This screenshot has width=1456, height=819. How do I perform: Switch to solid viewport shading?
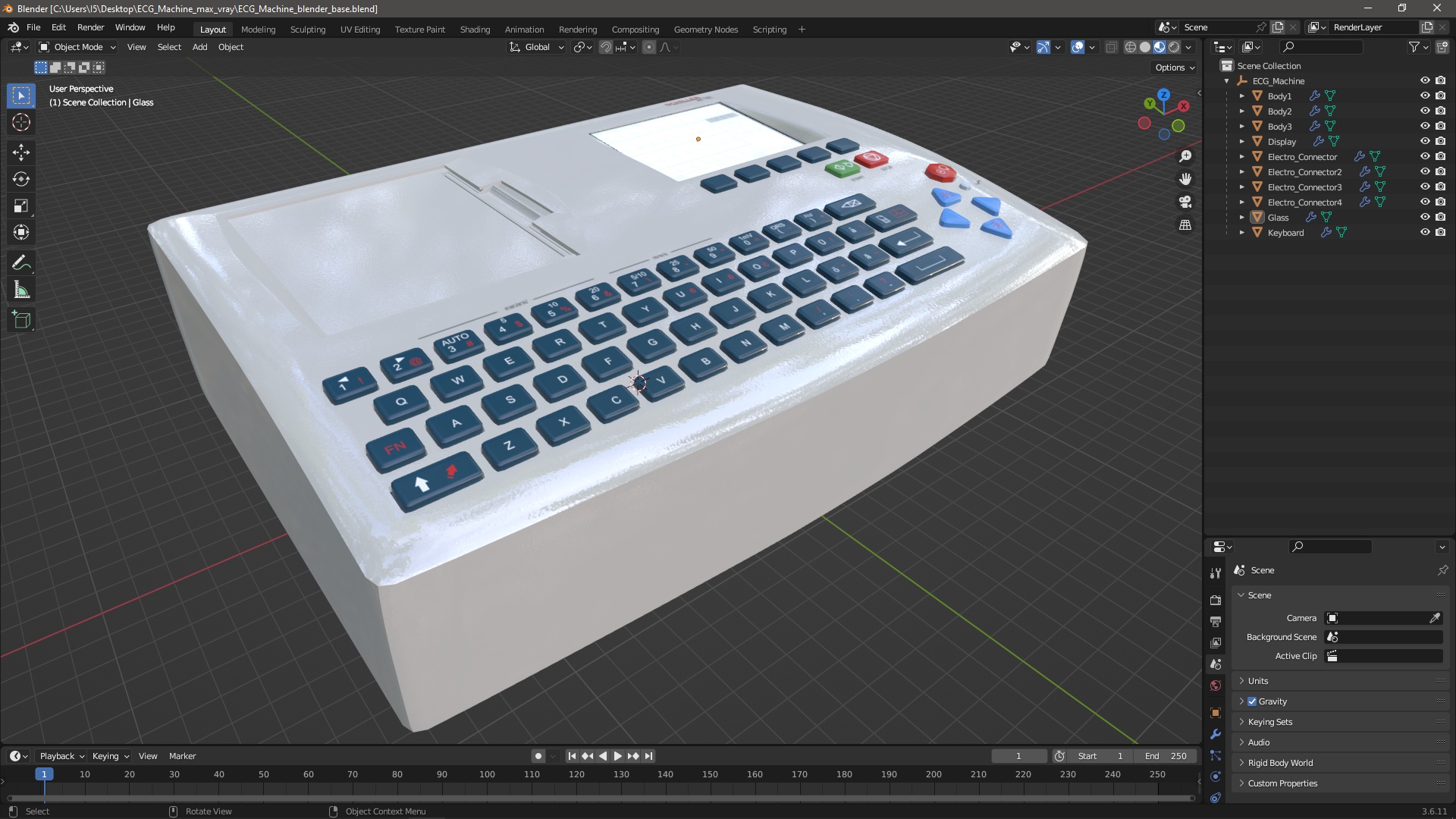(1145, 47)
